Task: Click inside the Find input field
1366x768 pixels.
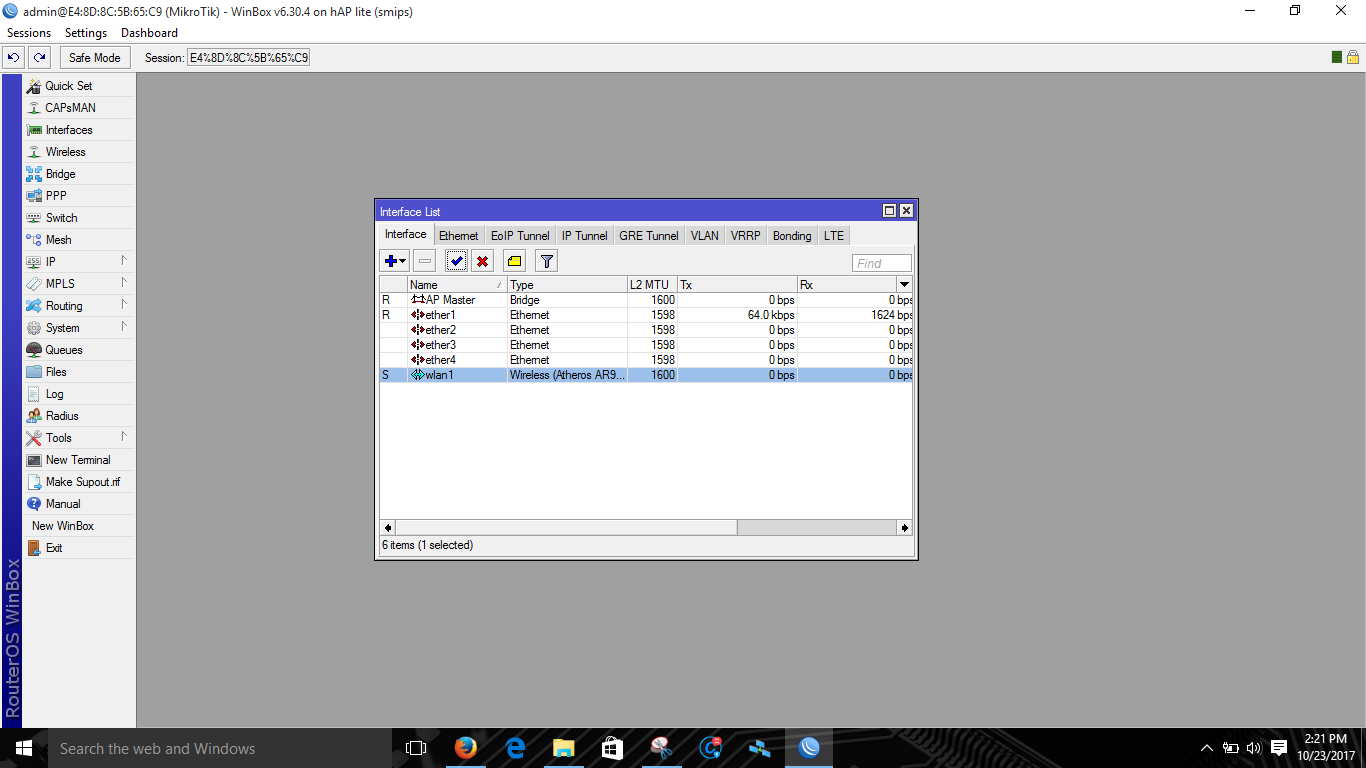Action: point(880,262)
